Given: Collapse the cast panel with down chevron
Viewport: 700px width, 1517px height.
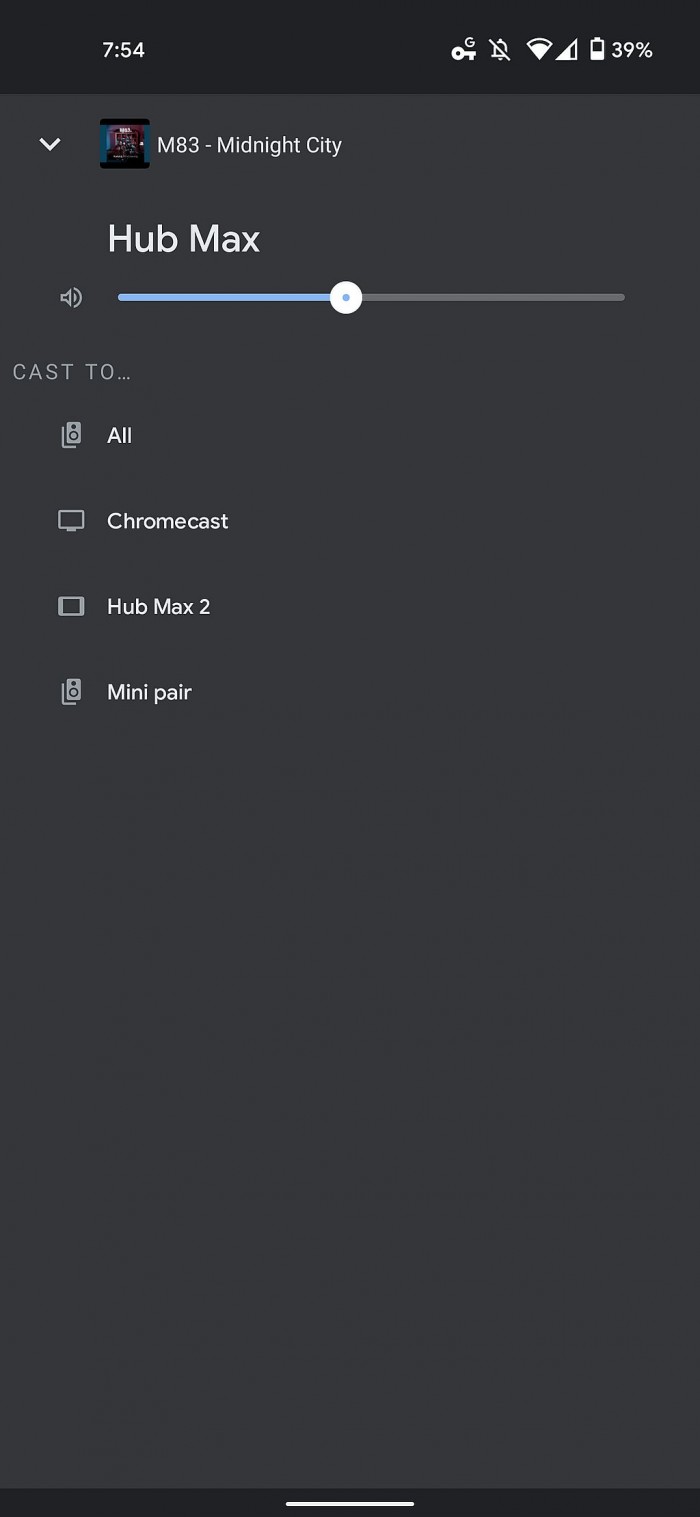Looking at the screenshot, I should (x=50, y=145).
